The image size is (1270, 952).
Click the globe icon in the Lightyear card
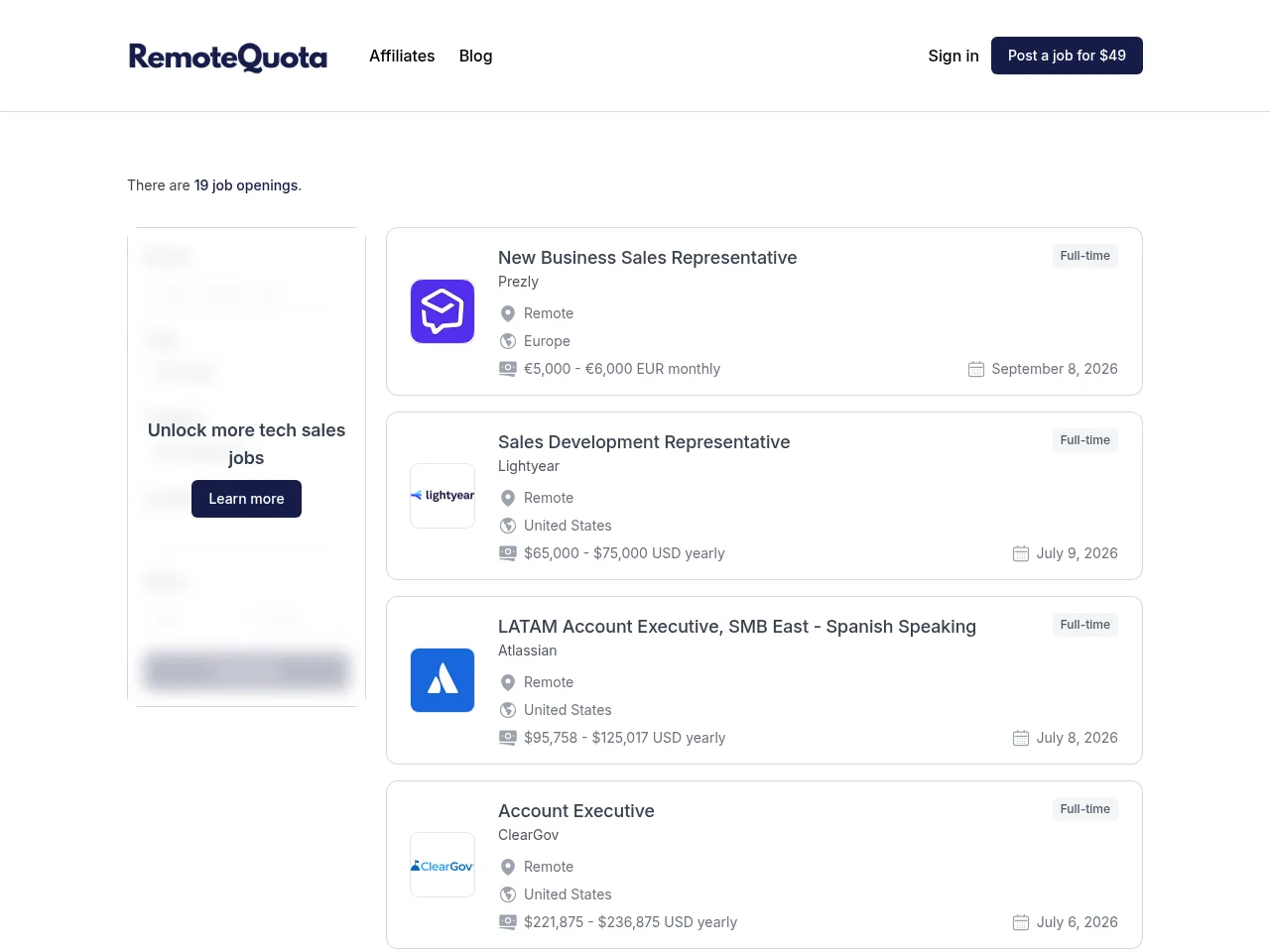click(x=508, y=526)
